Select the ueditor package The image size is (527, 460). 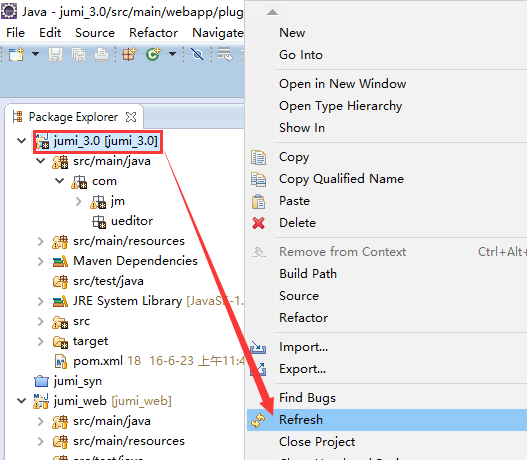132,221
